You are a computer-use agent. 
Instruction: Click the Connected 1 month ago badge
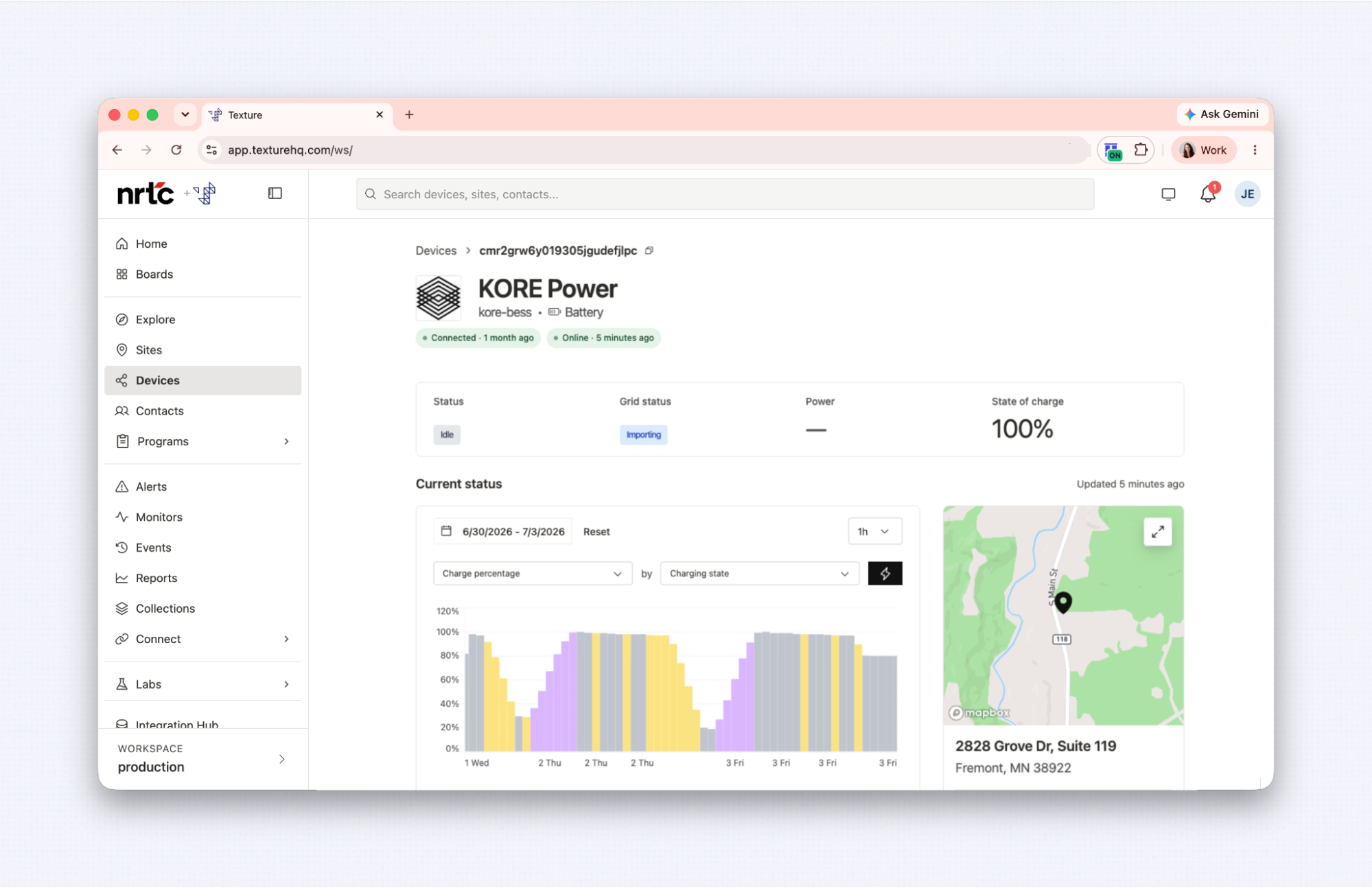point(478,338)
